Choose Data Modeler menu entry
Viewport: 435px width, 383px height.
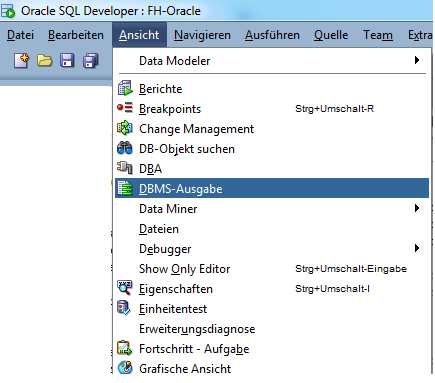click(x=272, y=61)
